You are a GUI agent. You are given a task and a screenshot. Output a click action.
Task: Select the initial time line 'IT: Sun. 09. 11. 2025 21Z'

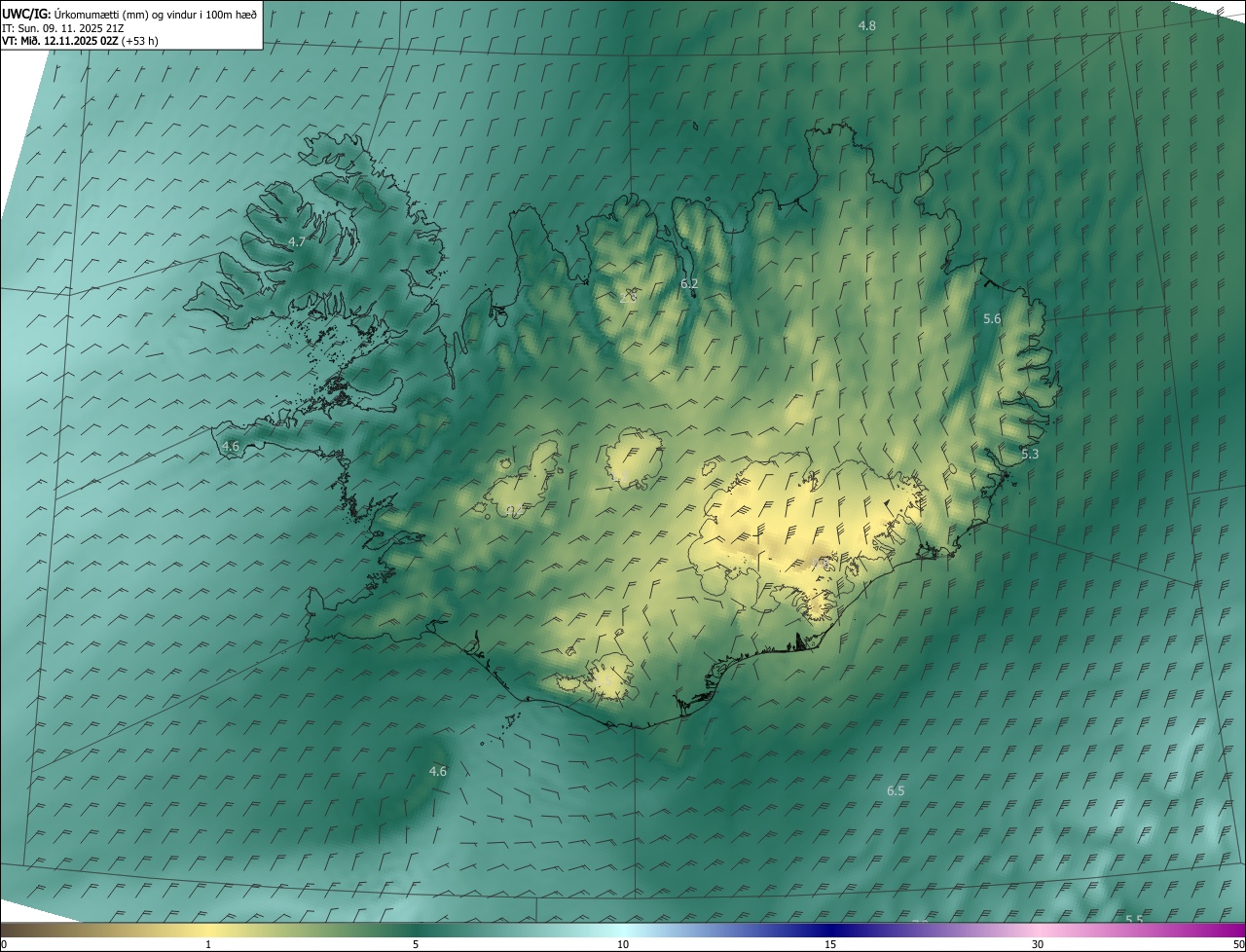pos(64,27)
